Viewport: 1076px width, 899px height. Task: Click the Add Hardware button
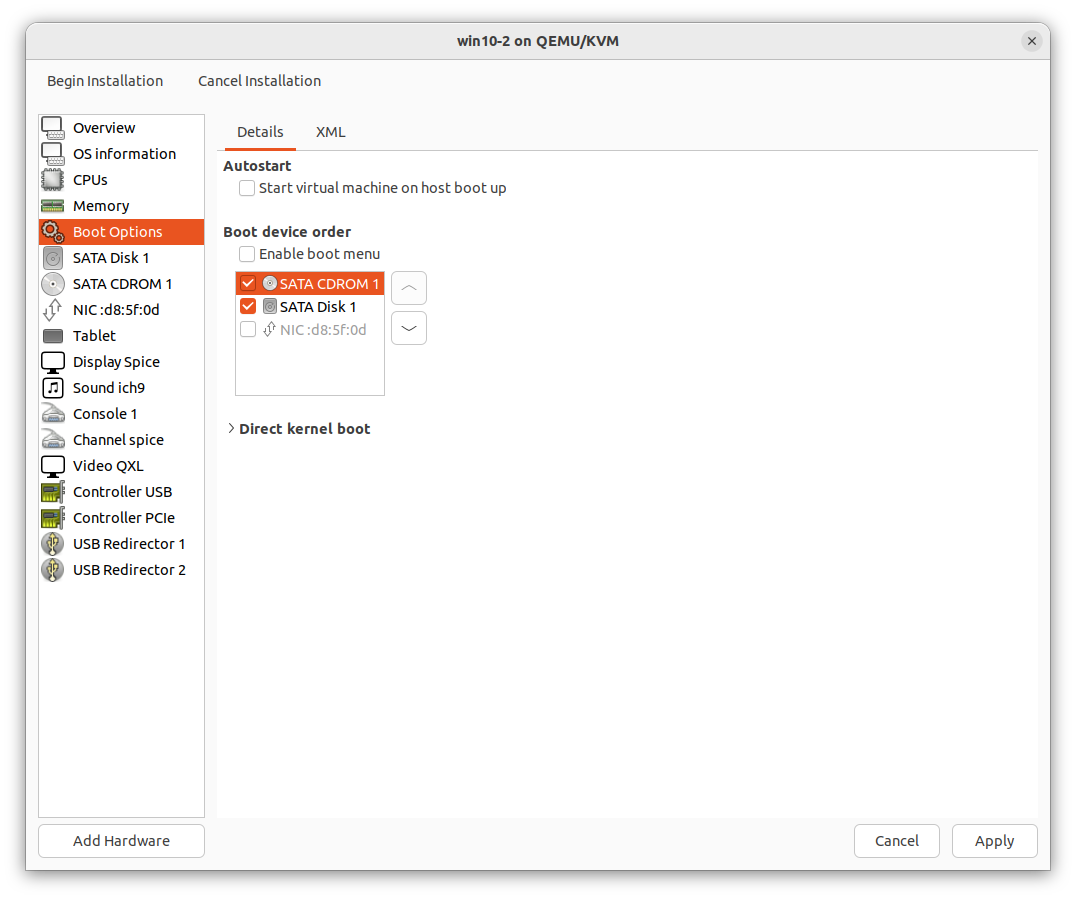pyautogui.click(x=120, y=840)
